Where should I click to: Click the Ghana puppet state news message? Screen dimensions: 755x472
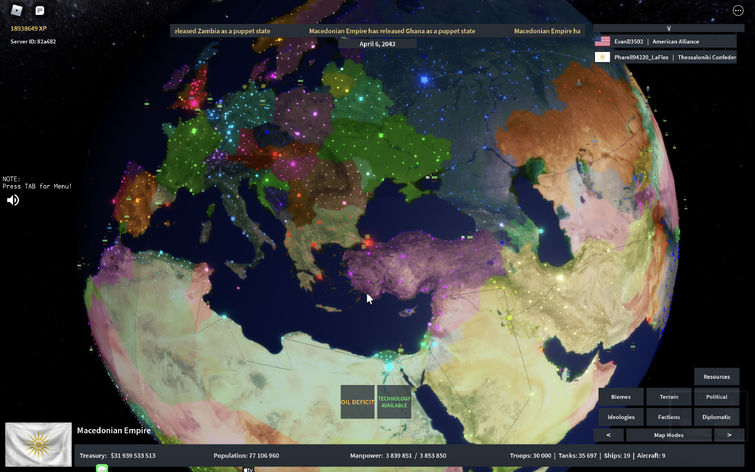pos(392,31)
